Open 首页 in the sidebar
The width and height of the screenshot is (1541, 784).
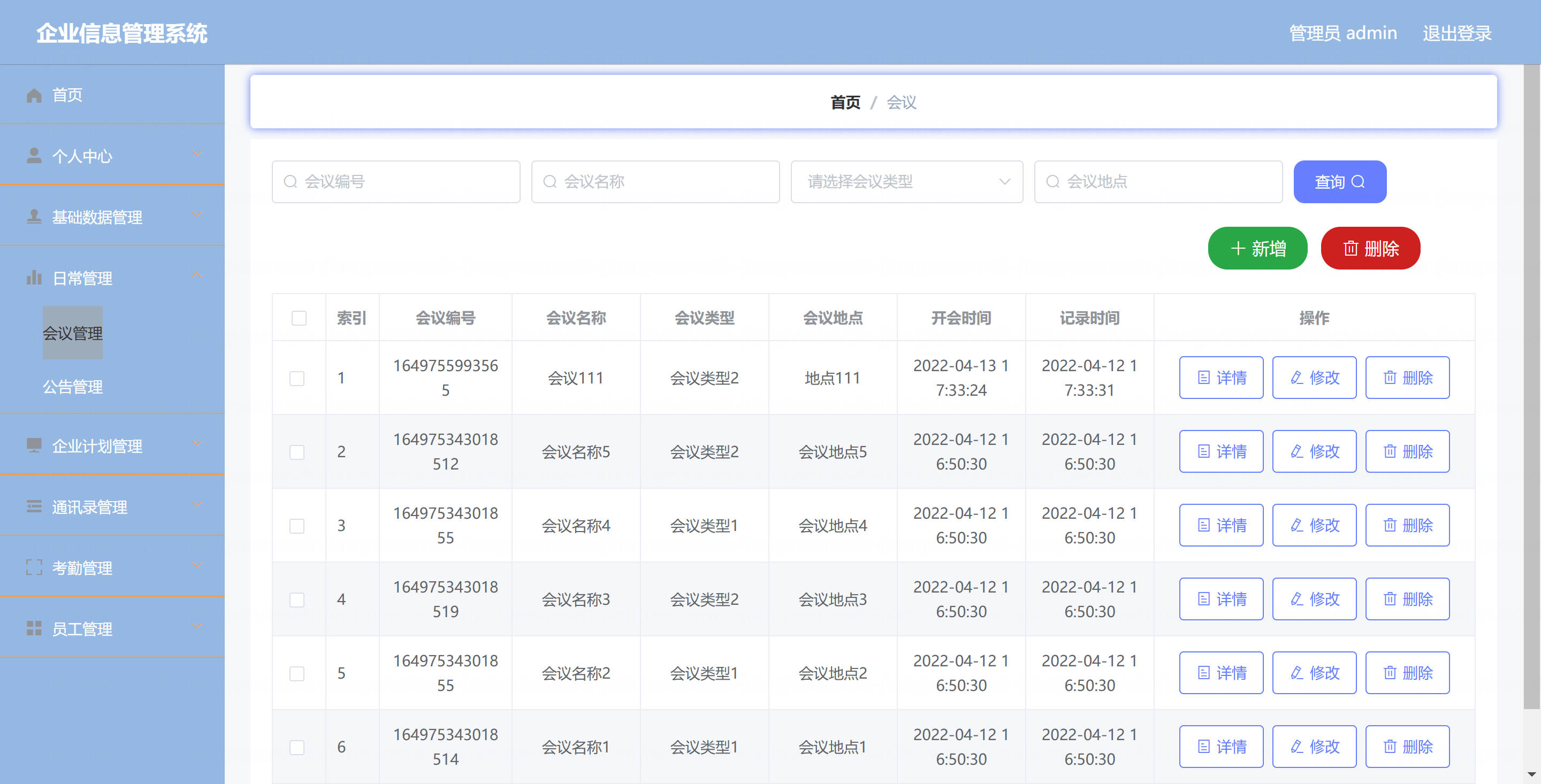(112, 95)
